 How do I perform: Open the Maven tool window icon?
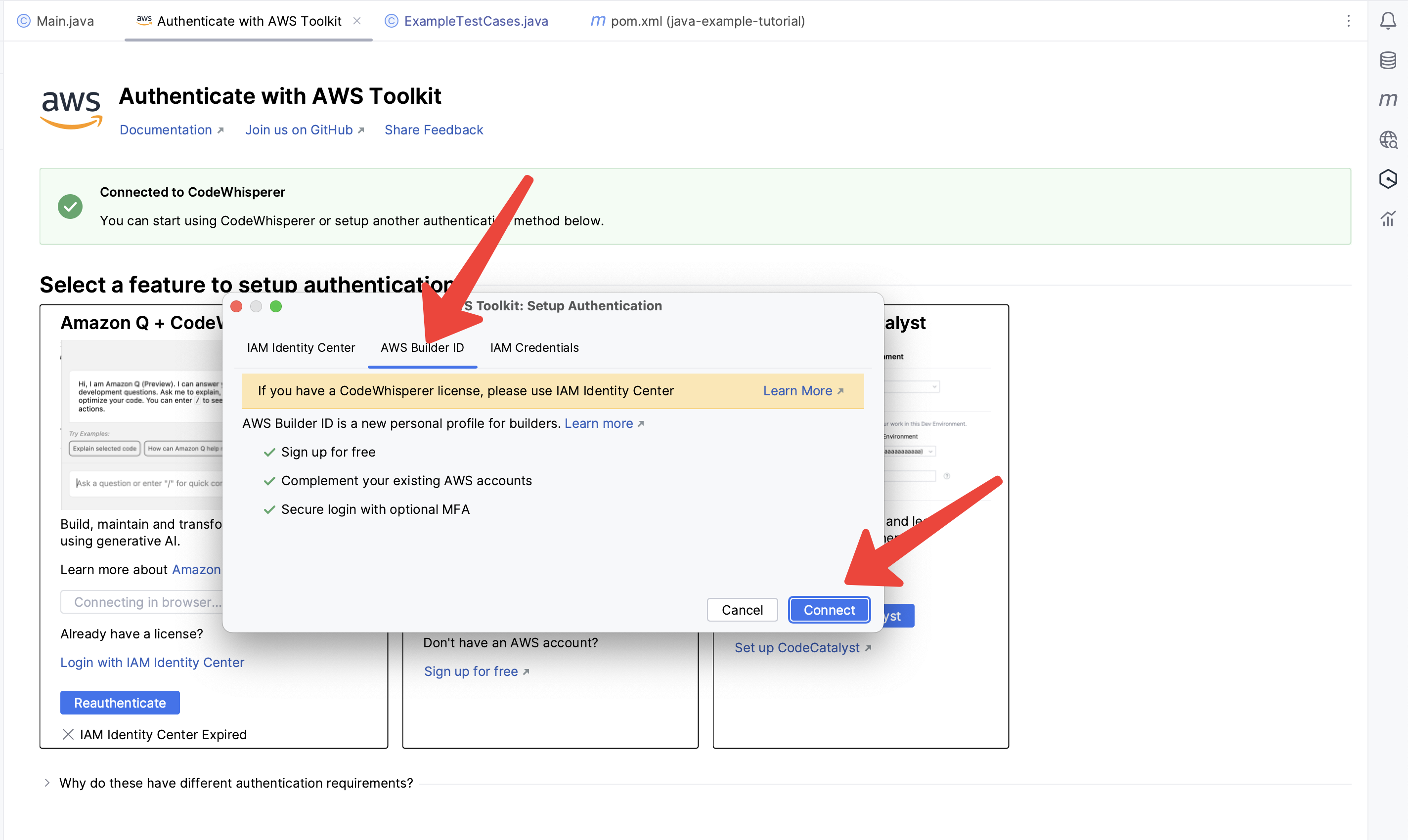tap(1388, 100)
